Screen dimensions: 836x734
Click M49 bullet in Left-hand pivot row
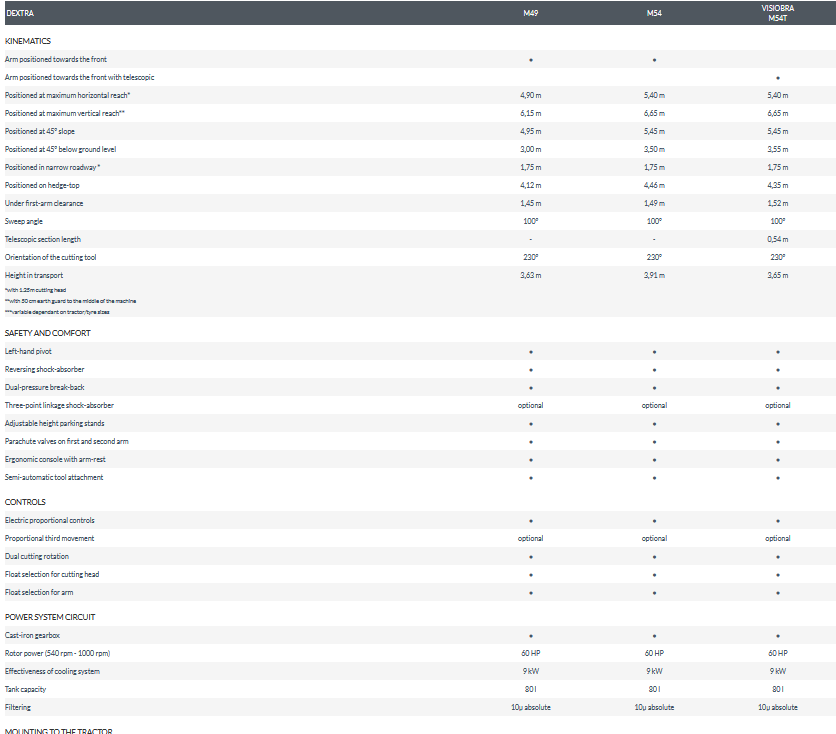coord(530,352)
